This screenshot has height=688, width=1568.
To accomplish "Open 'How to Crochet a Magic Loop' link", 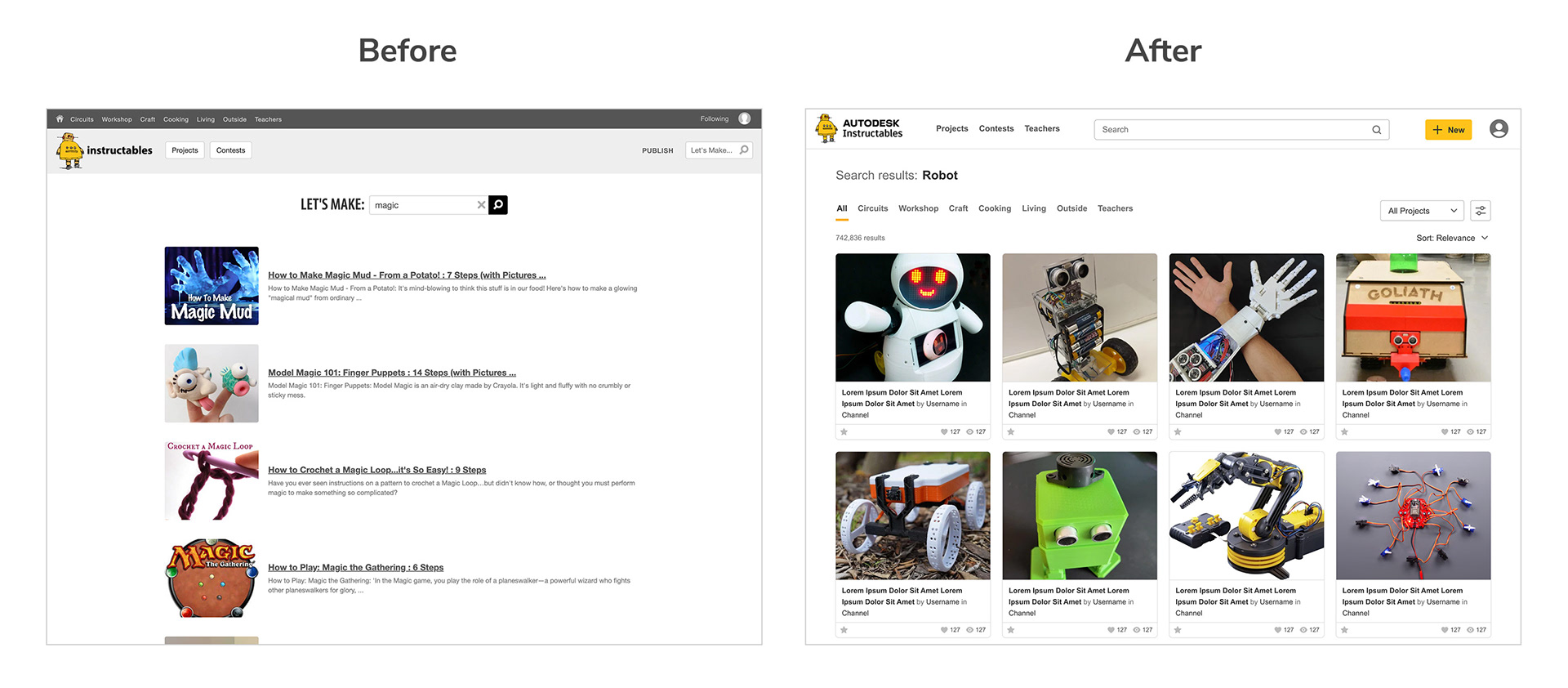I will [x=377, y=470].
